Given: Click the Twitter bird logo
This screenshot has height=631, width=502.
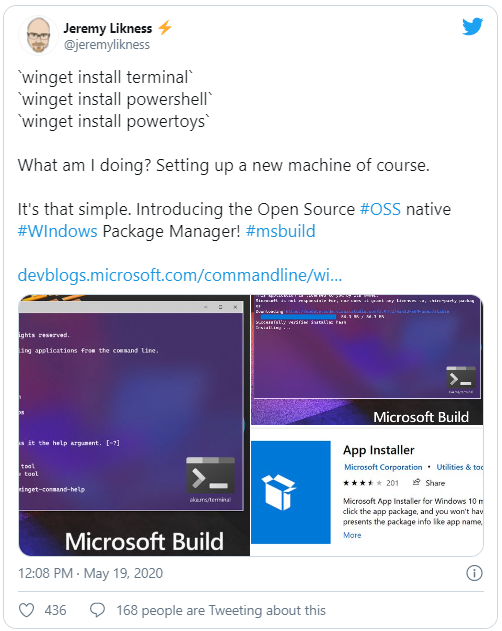Looking at the screenshot, I should coord(472,27).
